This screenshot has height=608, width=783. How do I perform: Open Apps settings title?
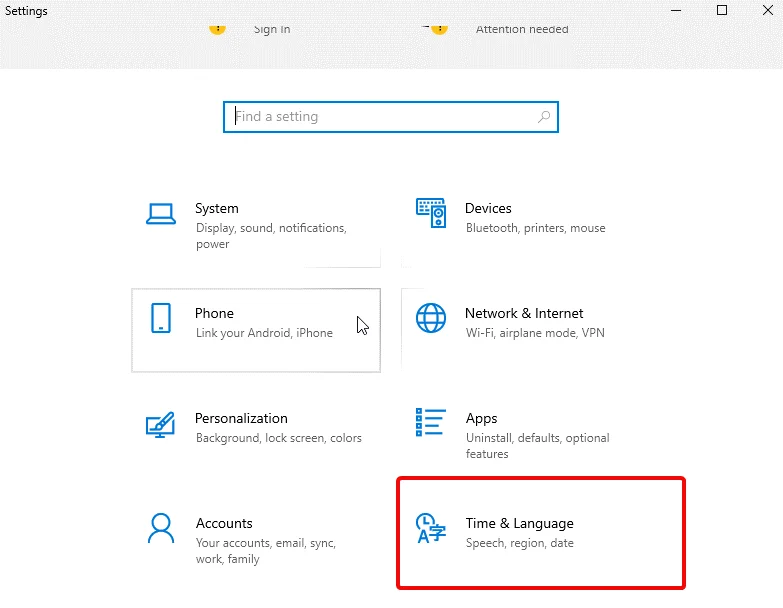tap(481, 418)
